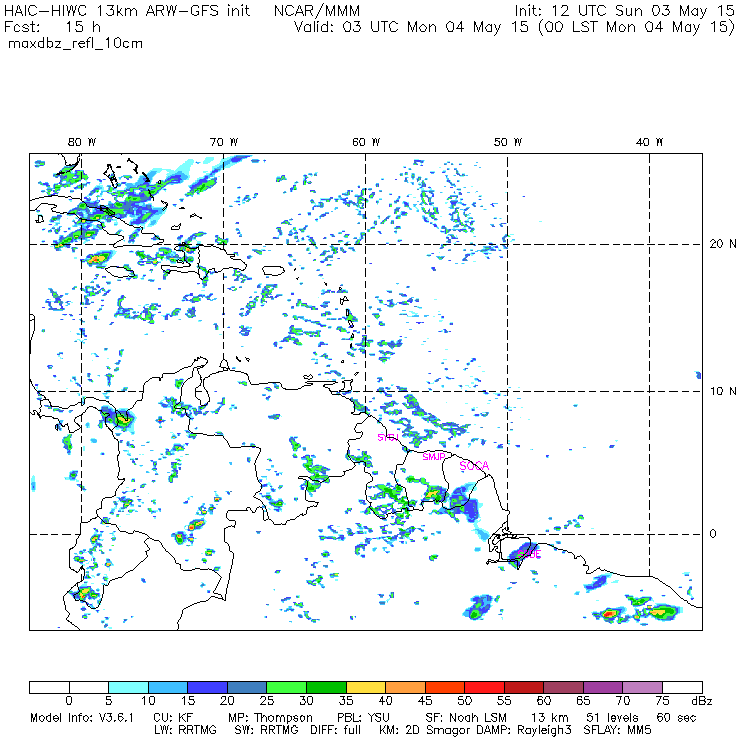Click the blue 15–20 dBz legend swatch

coord(208,687)
